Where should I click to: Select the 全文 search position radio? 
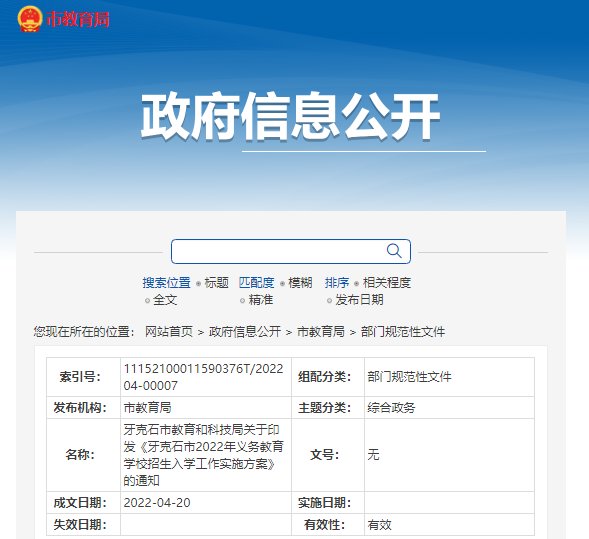coord(147,300)
